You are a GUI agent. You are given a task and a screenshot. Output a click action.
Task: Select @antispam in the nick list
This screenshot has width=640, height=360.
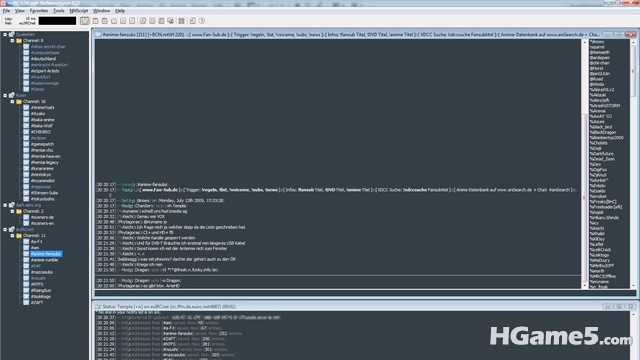click(599, 58)
